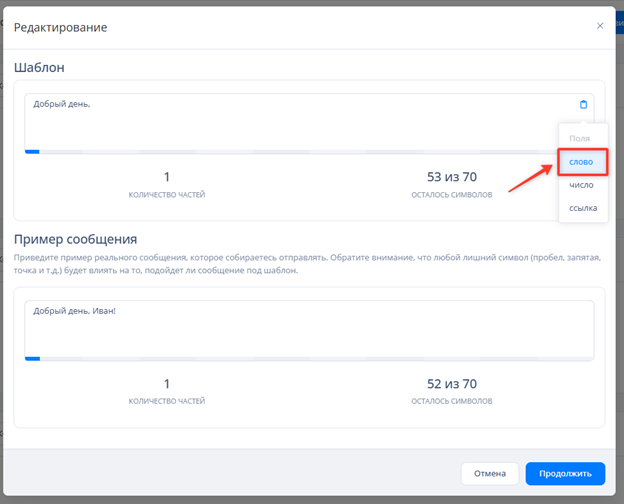Click the clipboard icon in the template field
This screenshot has width=624, height=504.
[584, 104]
